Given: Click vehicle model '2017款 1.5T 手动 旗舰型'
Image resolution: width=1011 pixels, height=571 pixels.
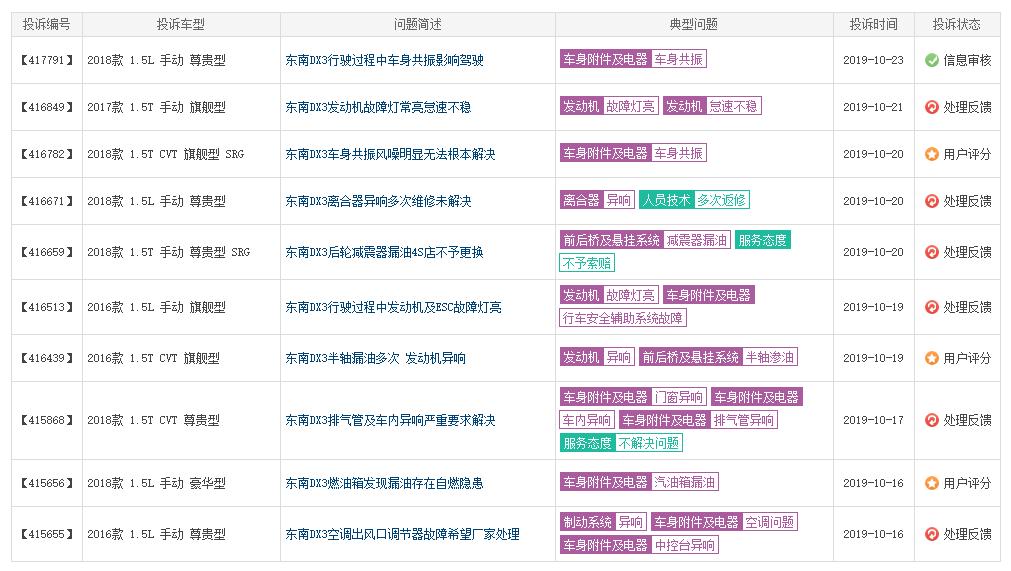Looking at the screenshot, I should pyautogui.click(x=157, y=107).
